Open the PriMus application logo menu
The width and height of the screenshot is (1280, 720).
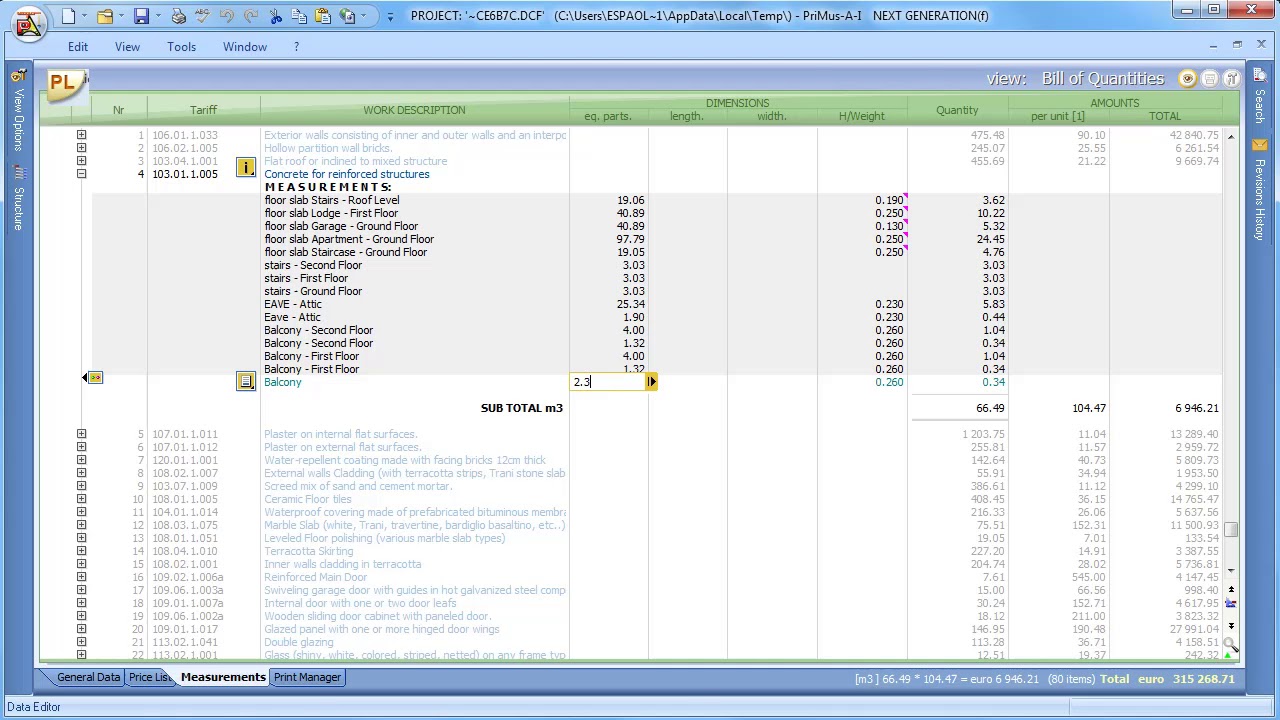27,22
